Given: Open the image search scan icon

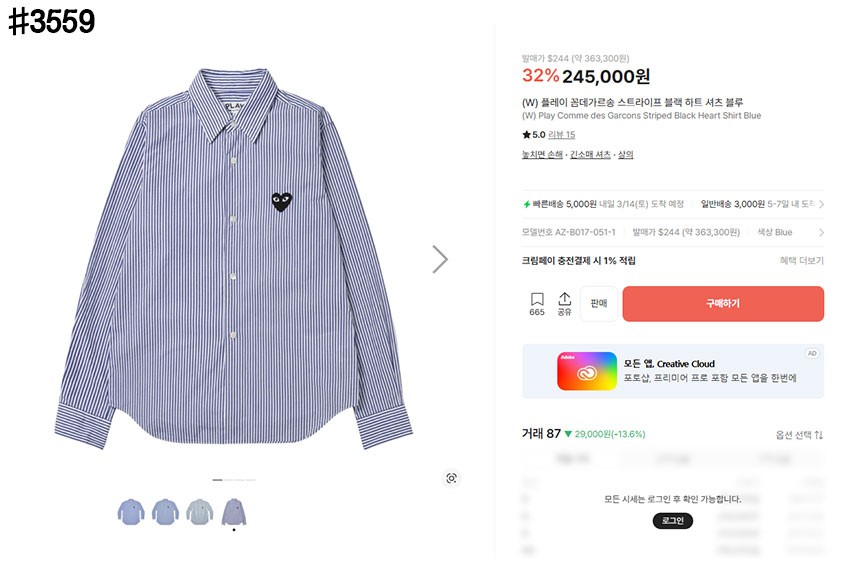Looking at the screenshot, I should coord(451,478).
